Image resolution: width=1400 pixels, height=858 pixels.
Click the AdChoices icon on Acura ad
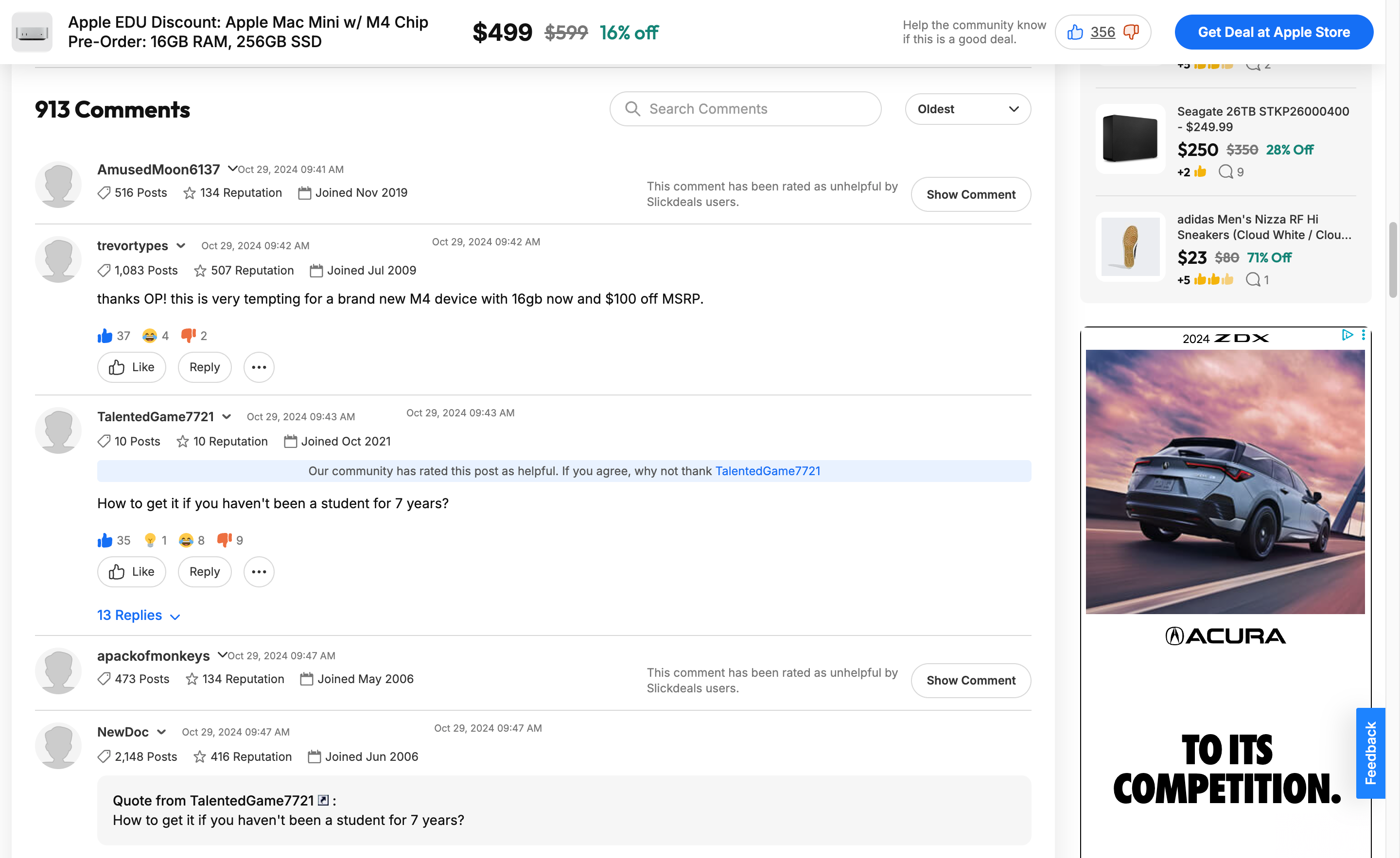click(1347, 335)
